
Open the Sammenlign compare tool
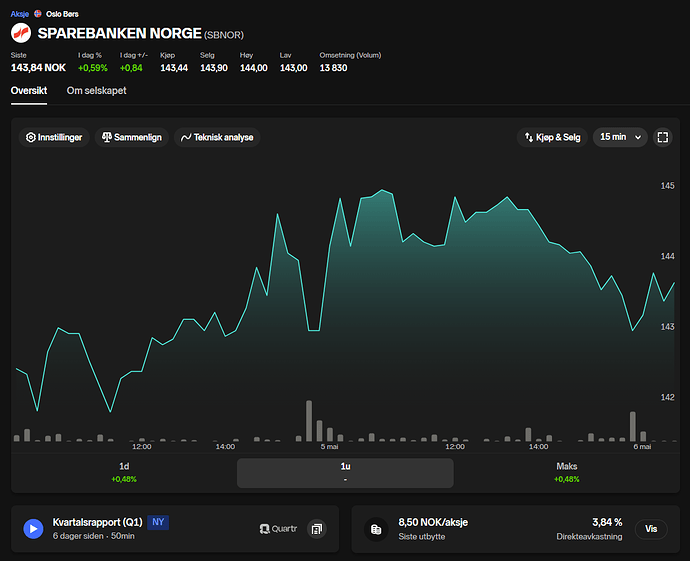pyautogui.click(x=132, y=137)
